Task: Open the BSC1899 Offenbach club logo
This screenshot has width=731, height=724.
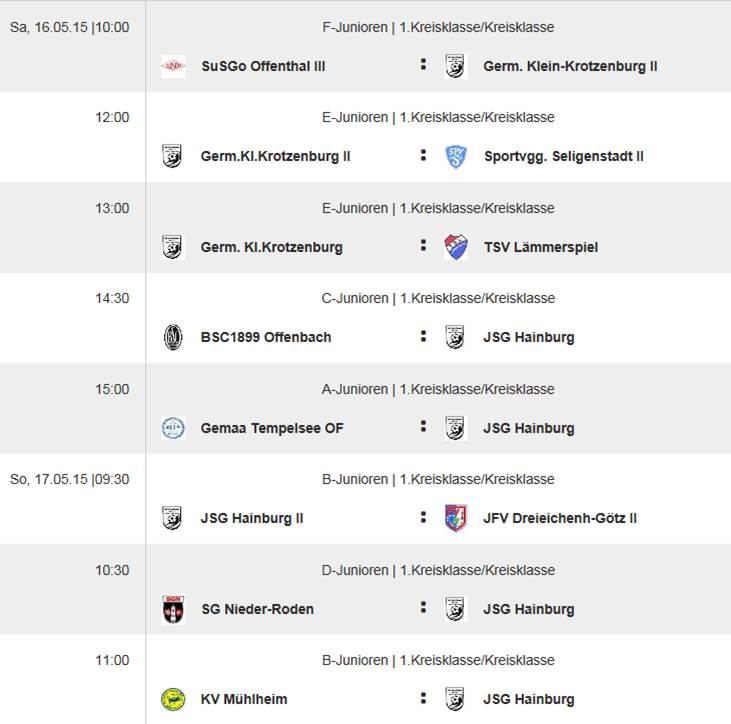Action: (173, 337)
